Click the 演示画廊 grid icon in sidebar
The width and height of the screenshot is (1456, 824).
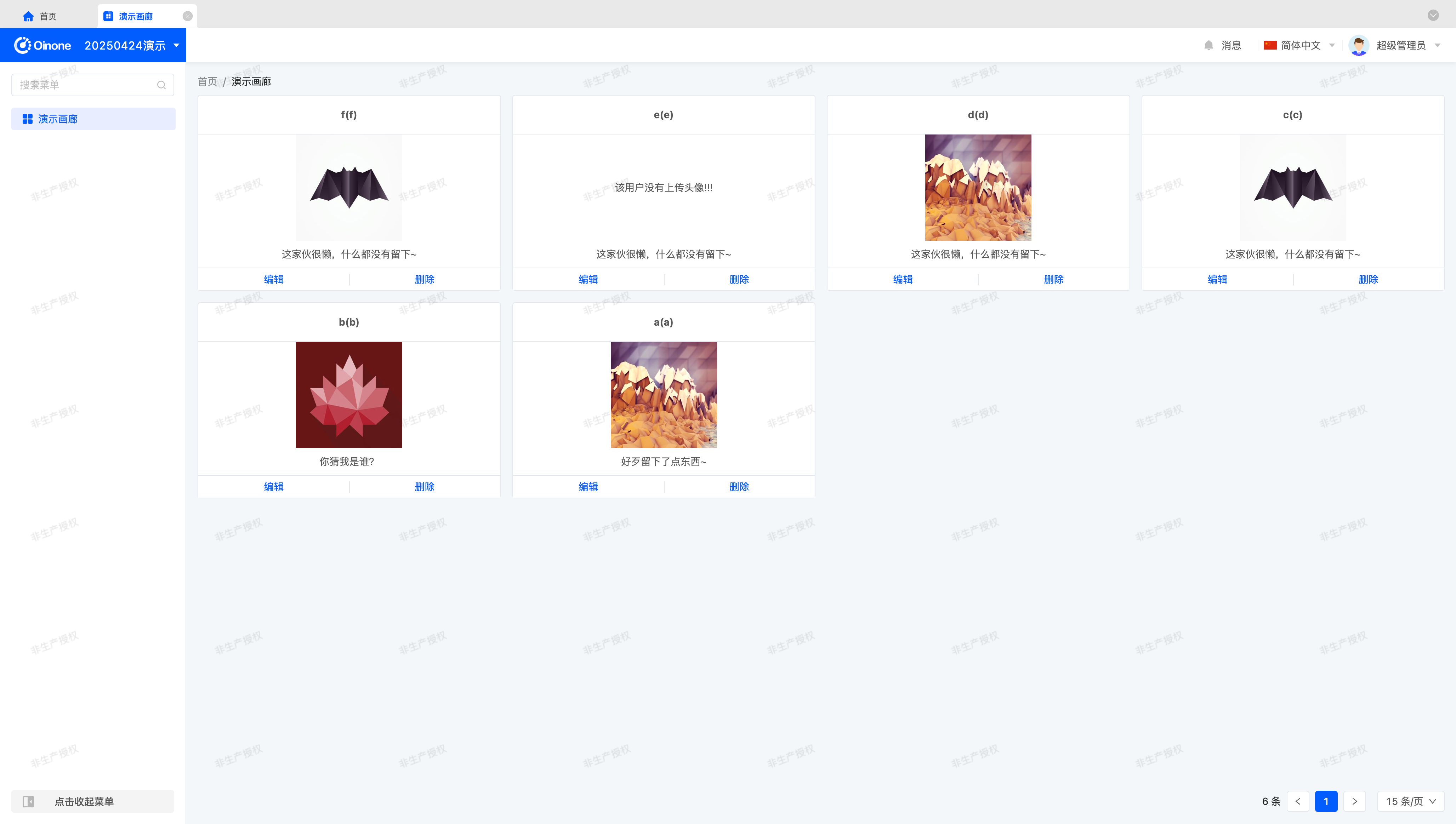pos(27,119)
